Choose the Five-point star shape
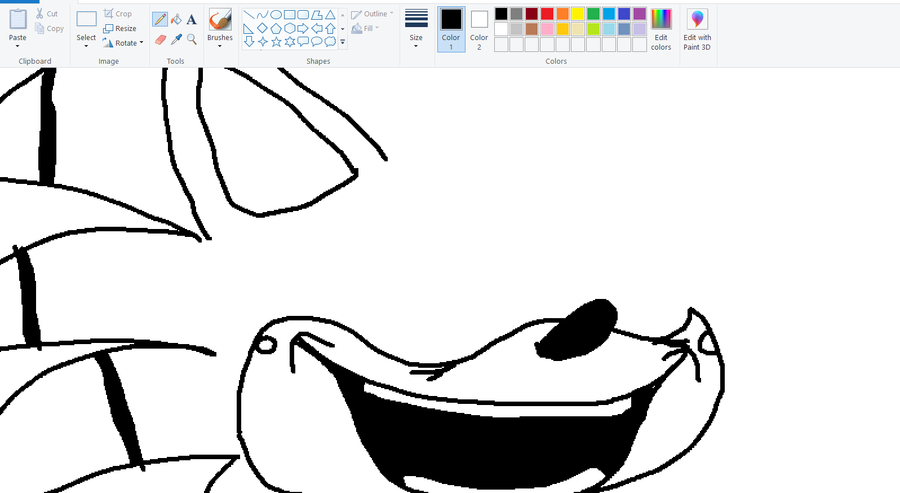 [x=276, y=41]
